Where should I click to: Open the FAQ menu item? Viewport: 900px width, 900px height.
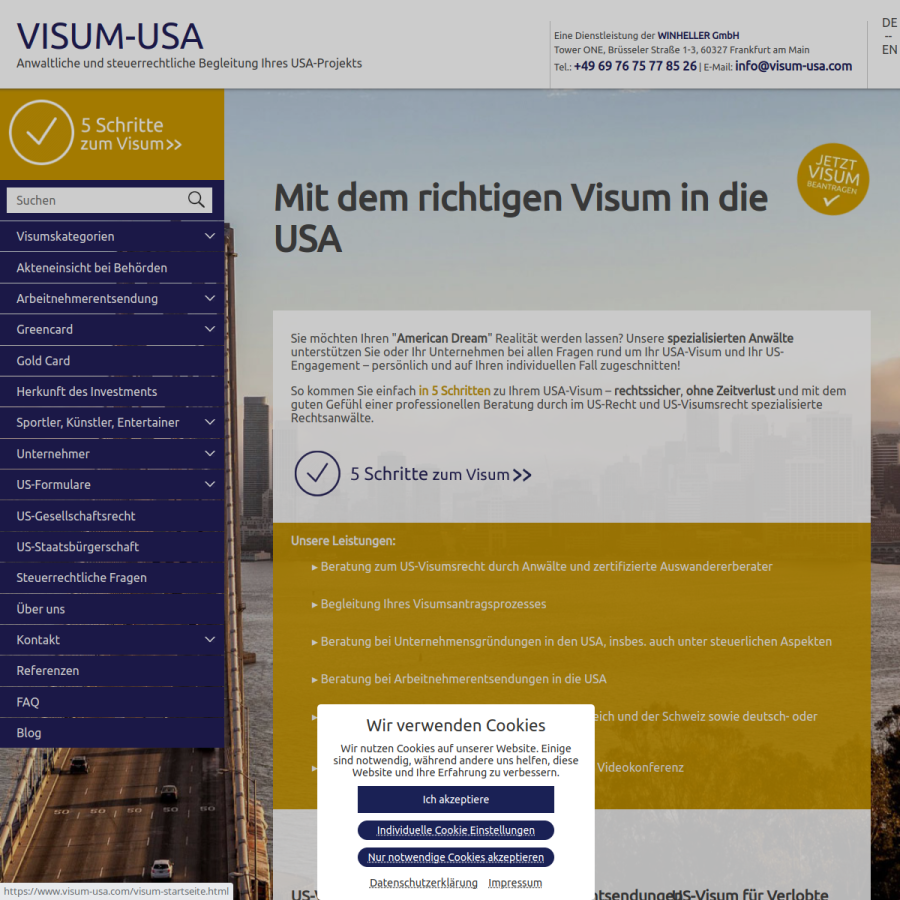[112, 702]
